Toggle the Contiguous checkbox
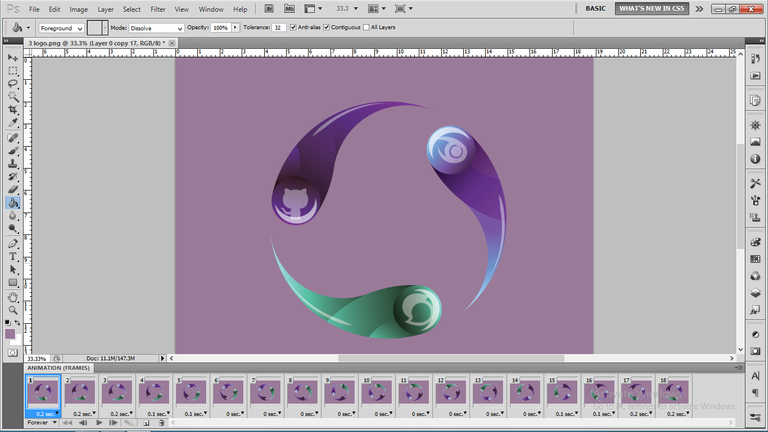 point(326,27)
